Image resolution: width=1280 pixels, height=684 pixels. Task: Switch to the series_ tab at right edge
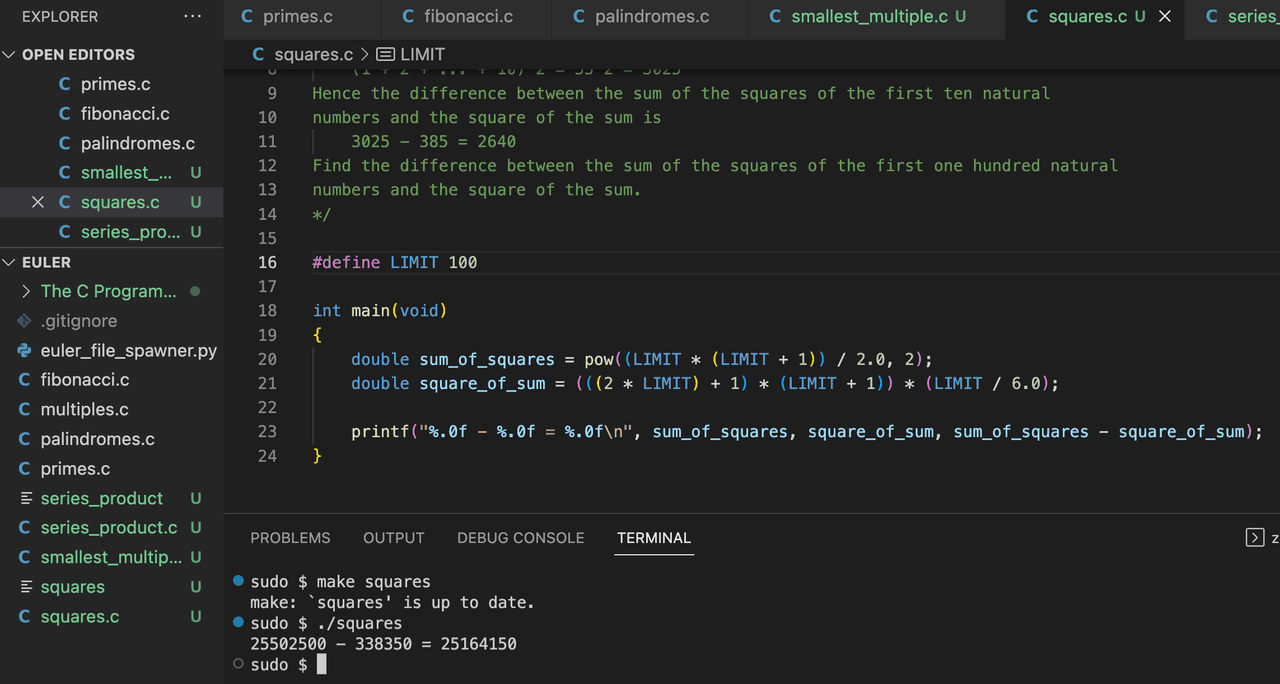click(x=1241, y=17)
